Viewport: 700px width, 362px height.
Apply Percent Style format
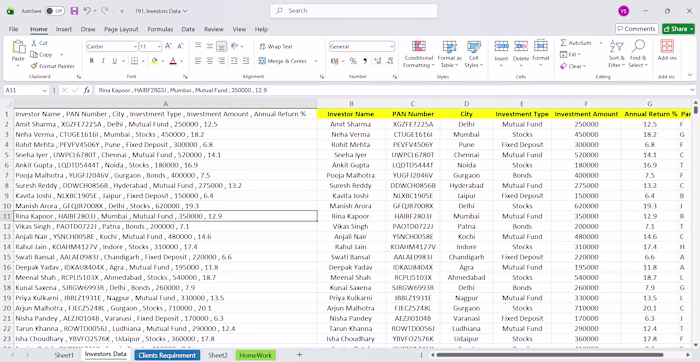pos(353,61)
